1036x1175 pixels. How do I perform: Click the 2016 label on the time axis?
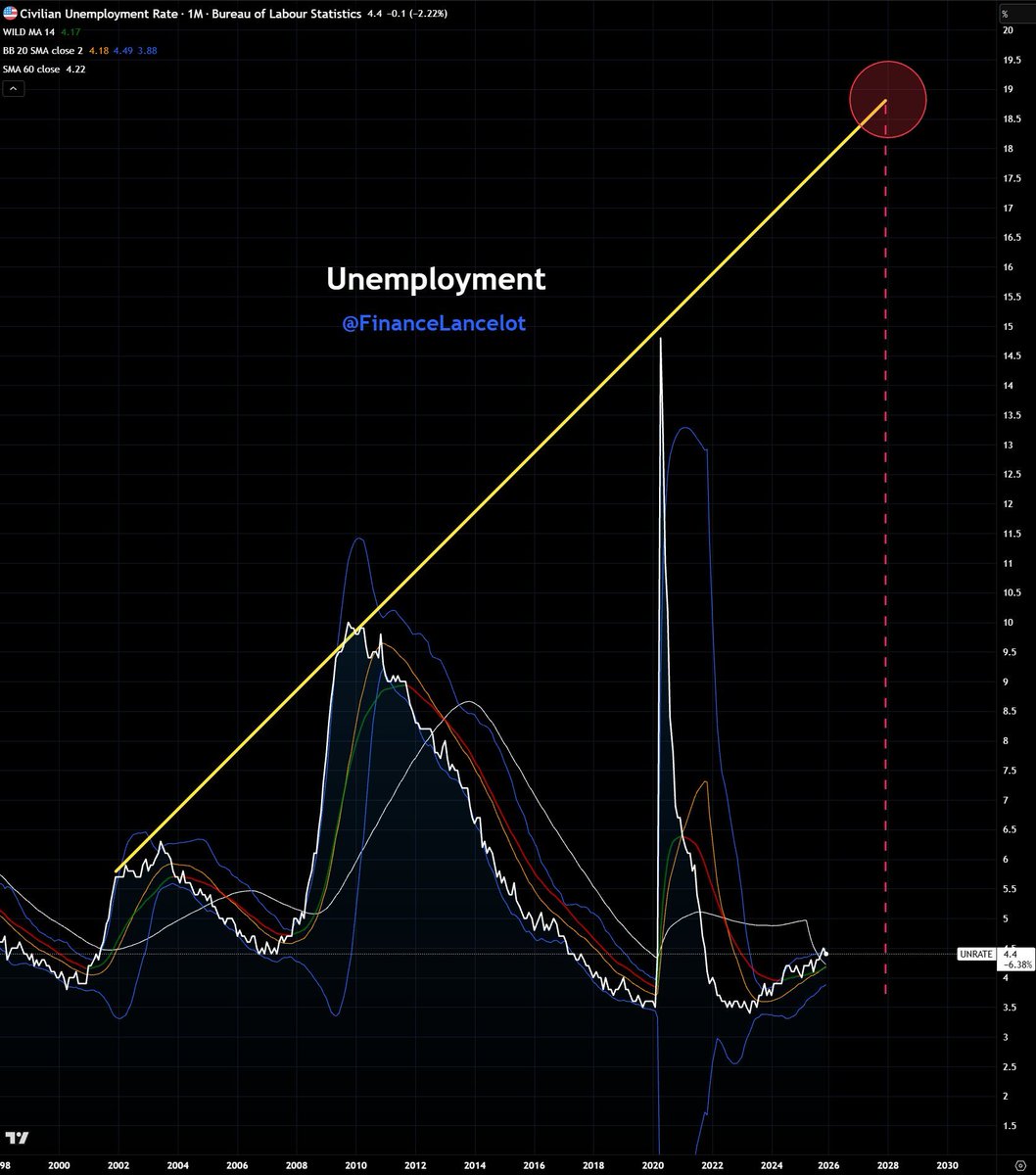click(533, 1166)
